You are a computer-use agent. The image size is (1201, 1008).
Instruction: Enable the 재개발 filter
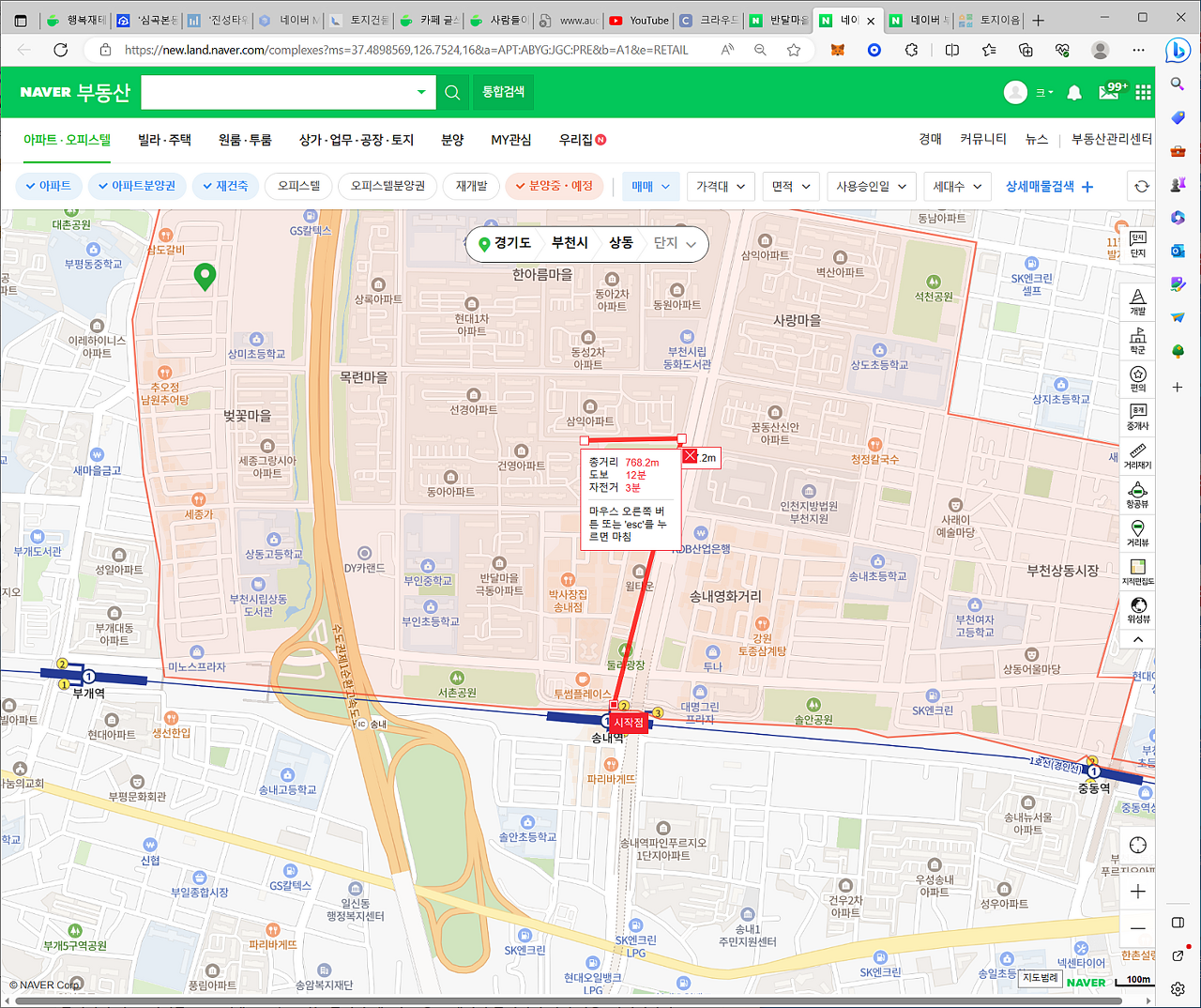click(472, 186)
